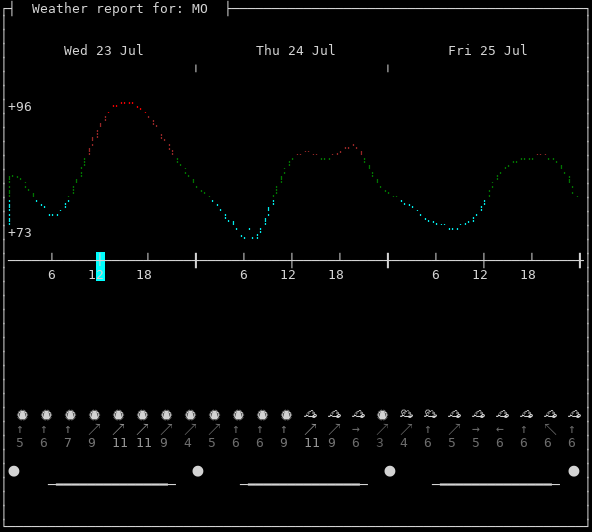Viewport: 592px width, 532px height.
Task: Click the Weather report for: MO title
Action: tap(120, 8)
